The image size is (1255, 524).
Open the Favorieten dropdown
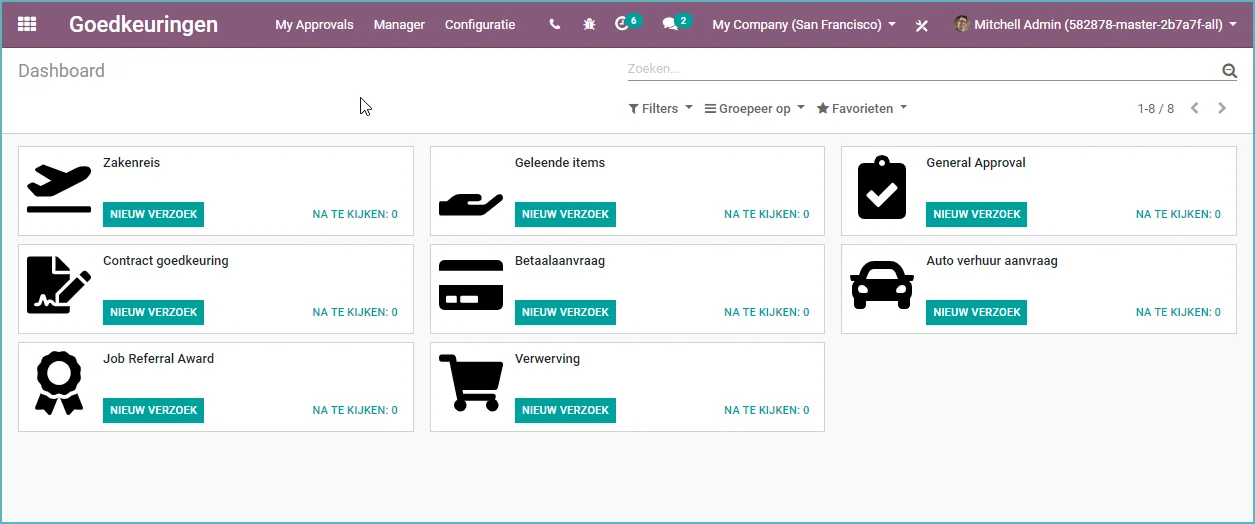click(862, 108)
